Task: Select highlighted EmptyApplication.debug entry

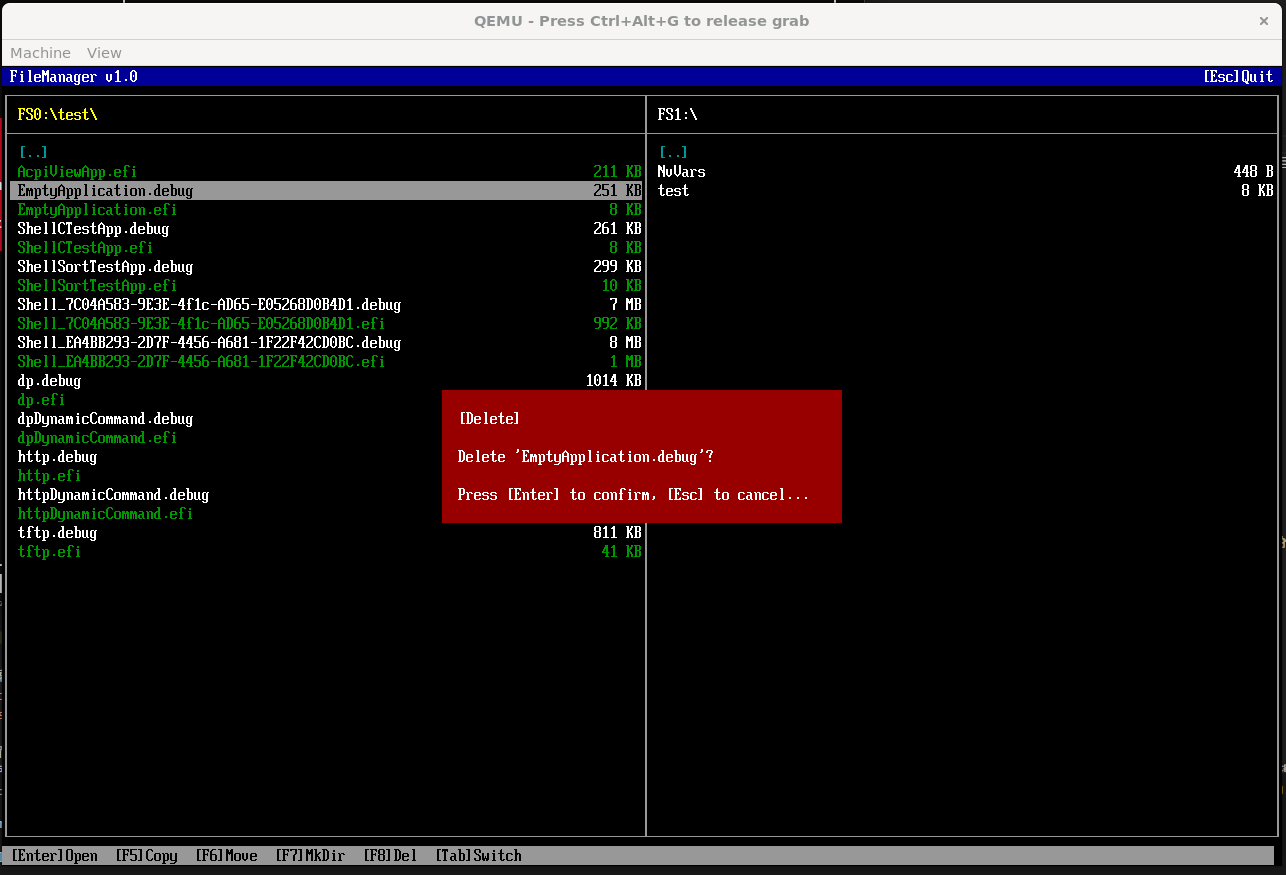Action: (105, 191)
